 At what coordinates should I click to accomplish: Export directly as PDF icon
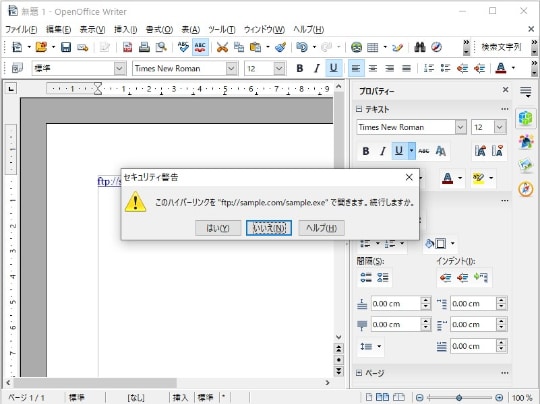point(127,47)
